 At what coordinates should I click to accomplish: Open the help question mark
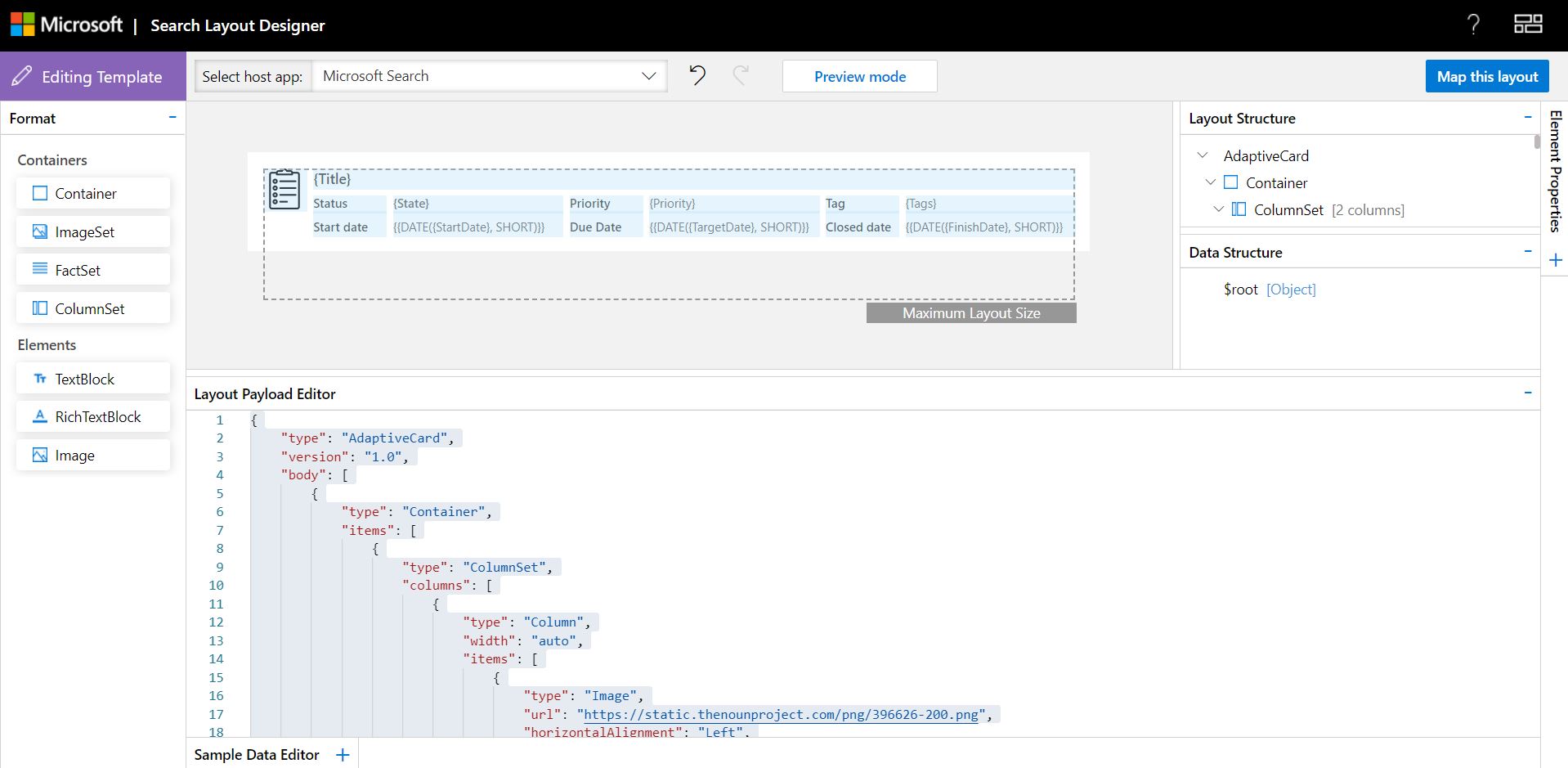pyautogui.click(x=1473, y=25)
